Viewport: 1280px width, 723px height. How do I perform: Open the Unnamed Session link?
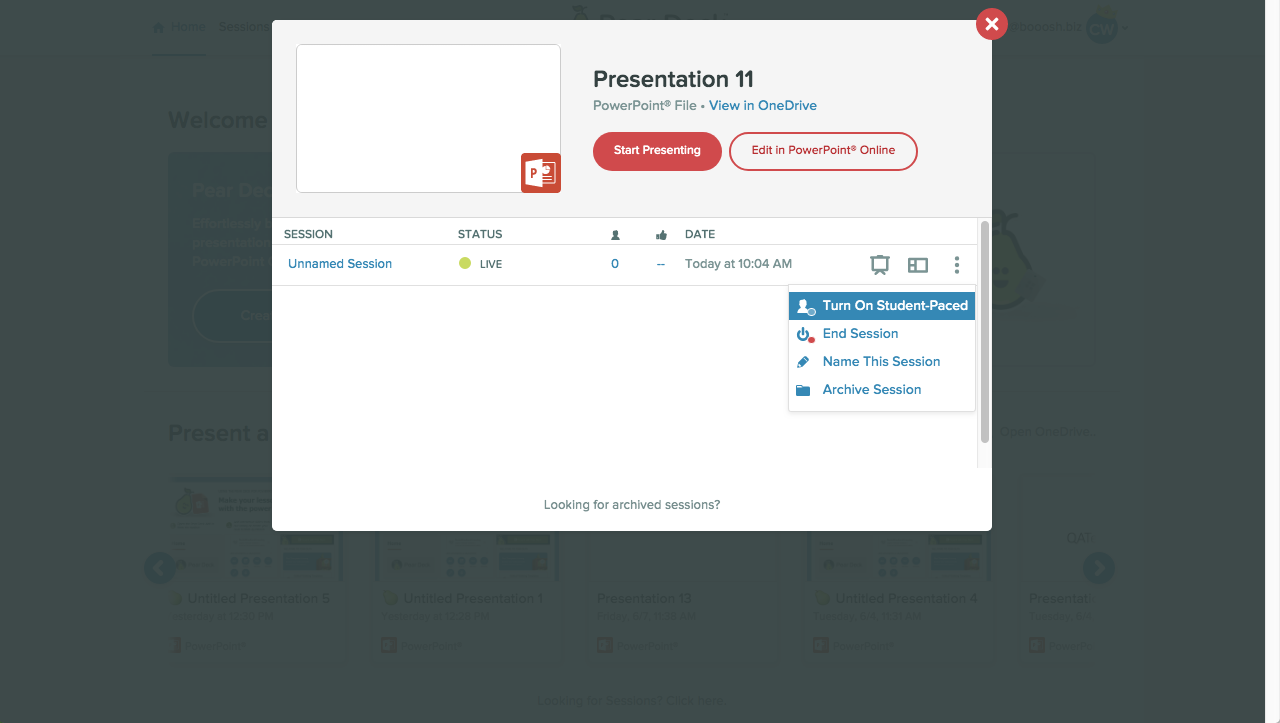340,264
